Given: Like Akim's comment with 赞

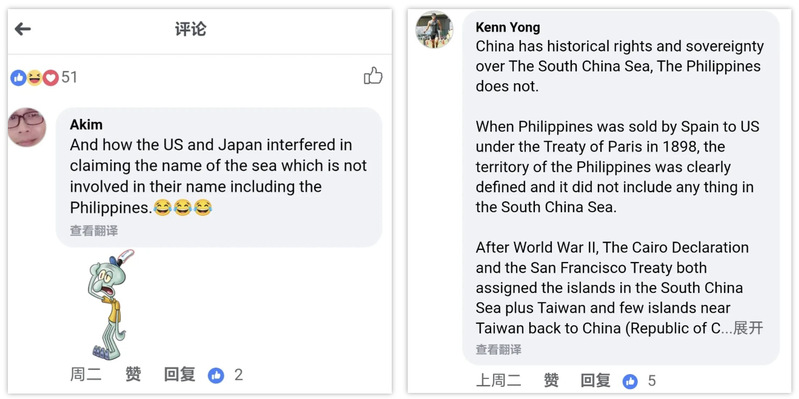Looking at the screenshot, I should pyautogui.click(x=133, y=375).
